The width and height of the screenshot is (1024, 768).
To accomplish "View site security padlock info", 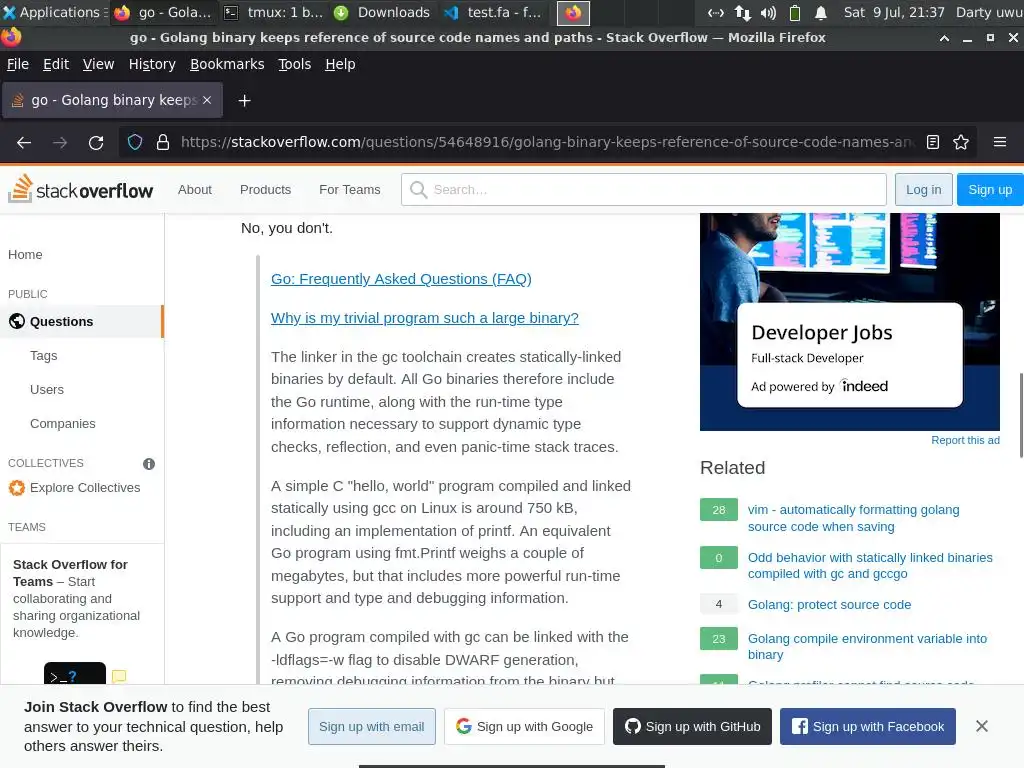I will point(163,142).
